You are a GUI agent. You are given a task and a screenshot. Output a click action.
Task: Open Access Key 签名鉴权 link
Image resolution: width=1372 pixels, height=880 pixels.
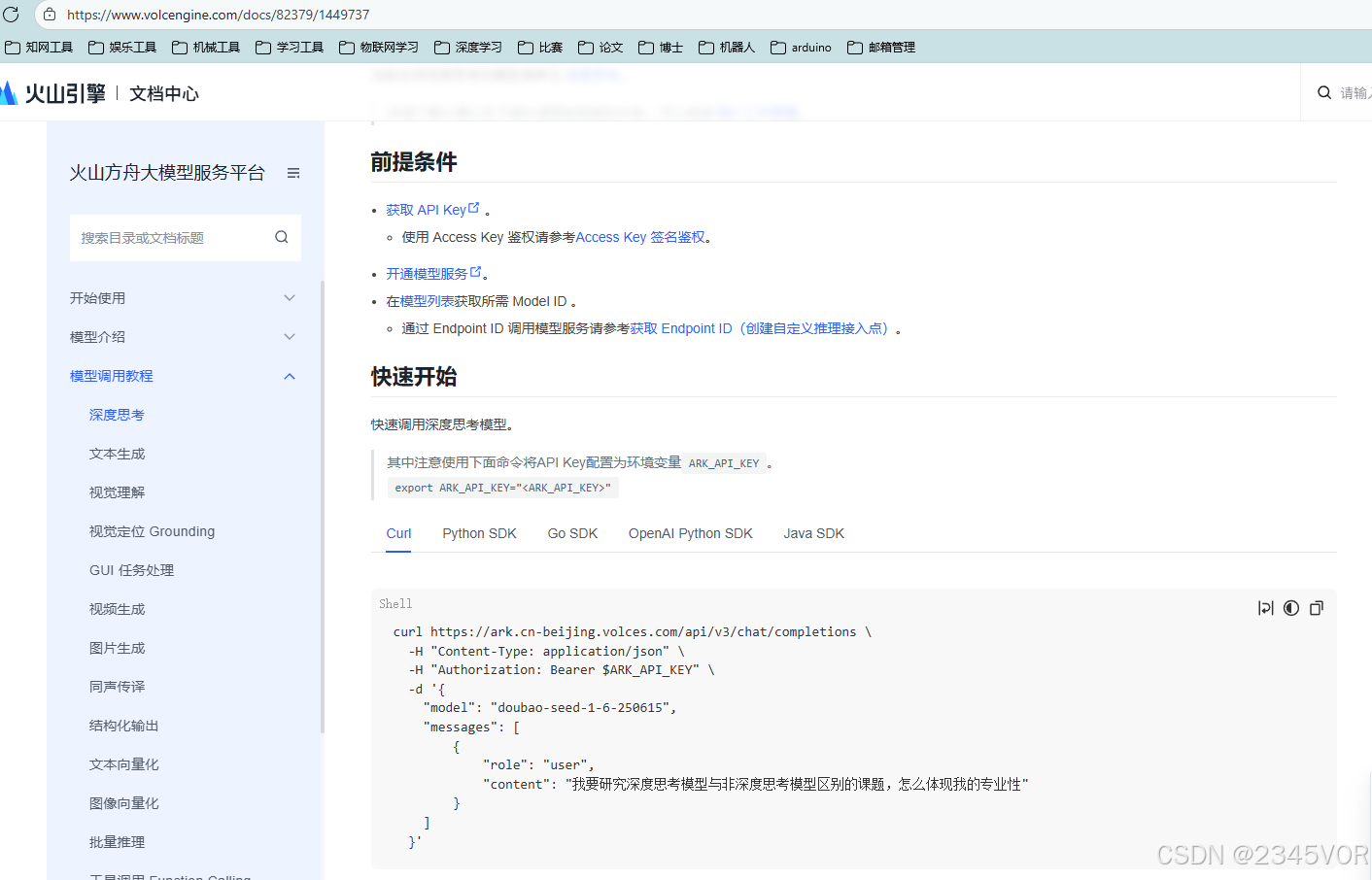[x=640, y=237]
